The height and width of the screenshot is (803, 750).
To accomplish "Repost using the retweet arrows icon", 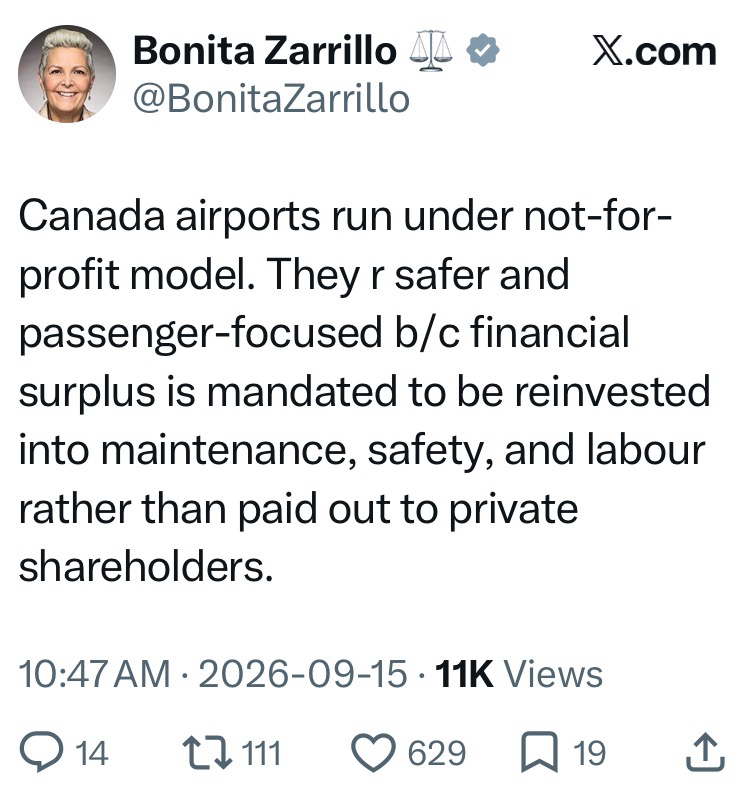I will click(x=207, y=752).
